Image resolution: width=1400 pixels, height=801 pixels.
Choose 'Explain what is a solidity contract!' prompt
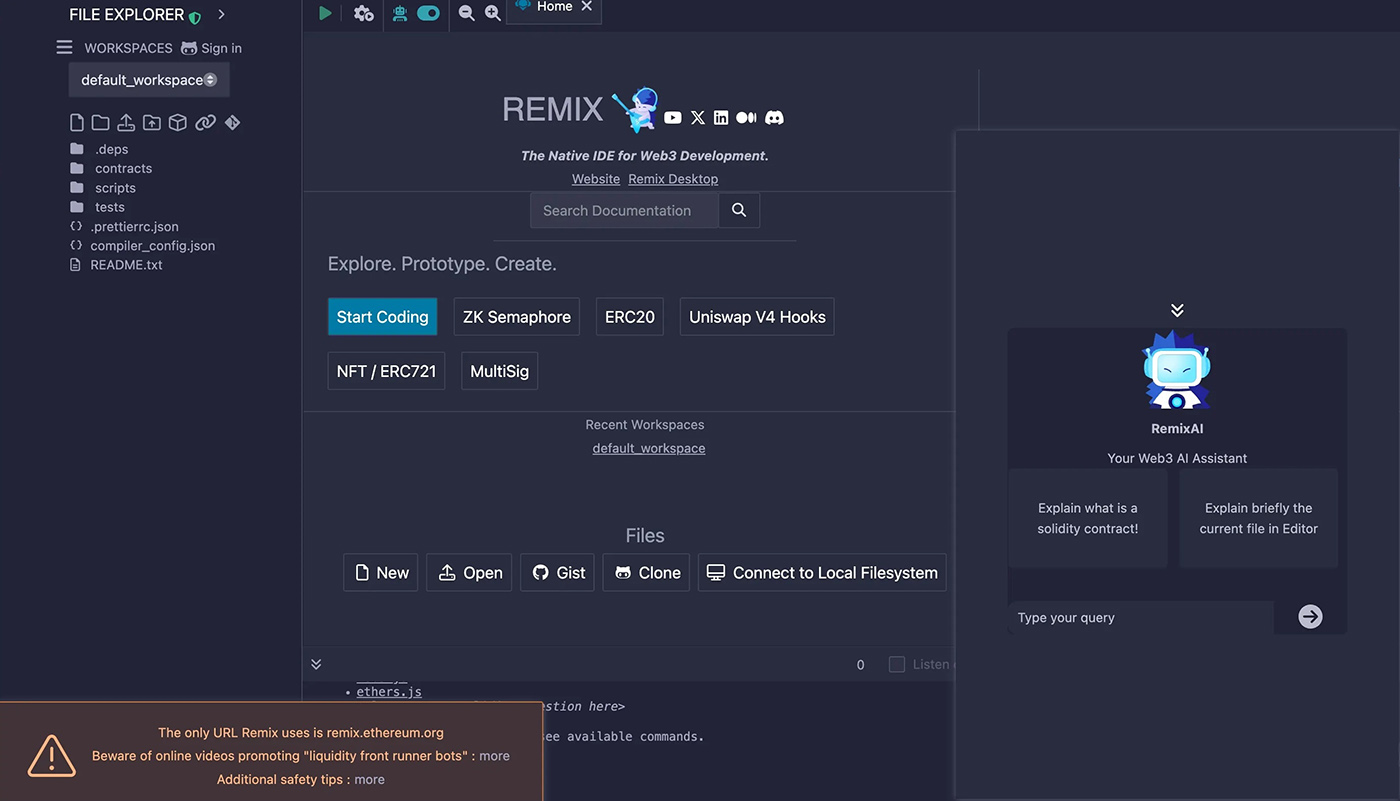(x=1088, y=518)
